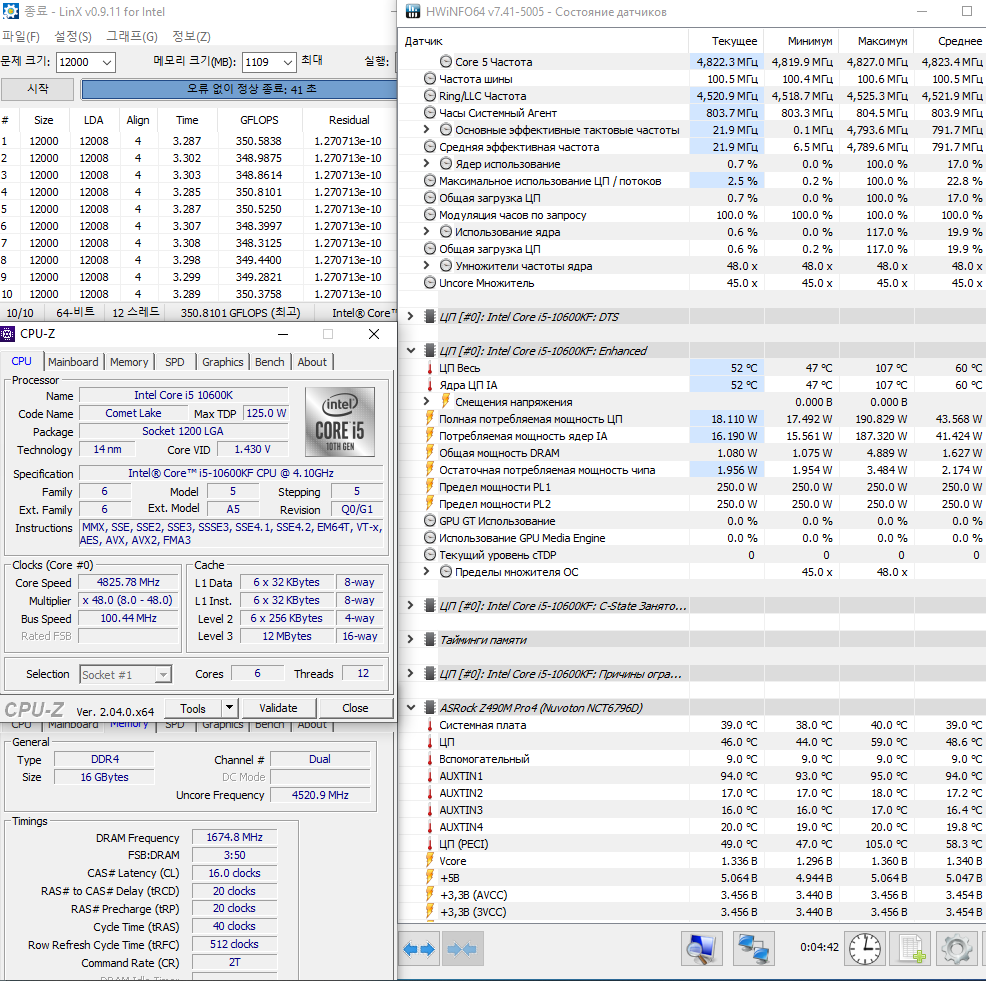Click thermometer icon beside Системная плата
The width and height of the screenshot is (986, 981).
430,725
